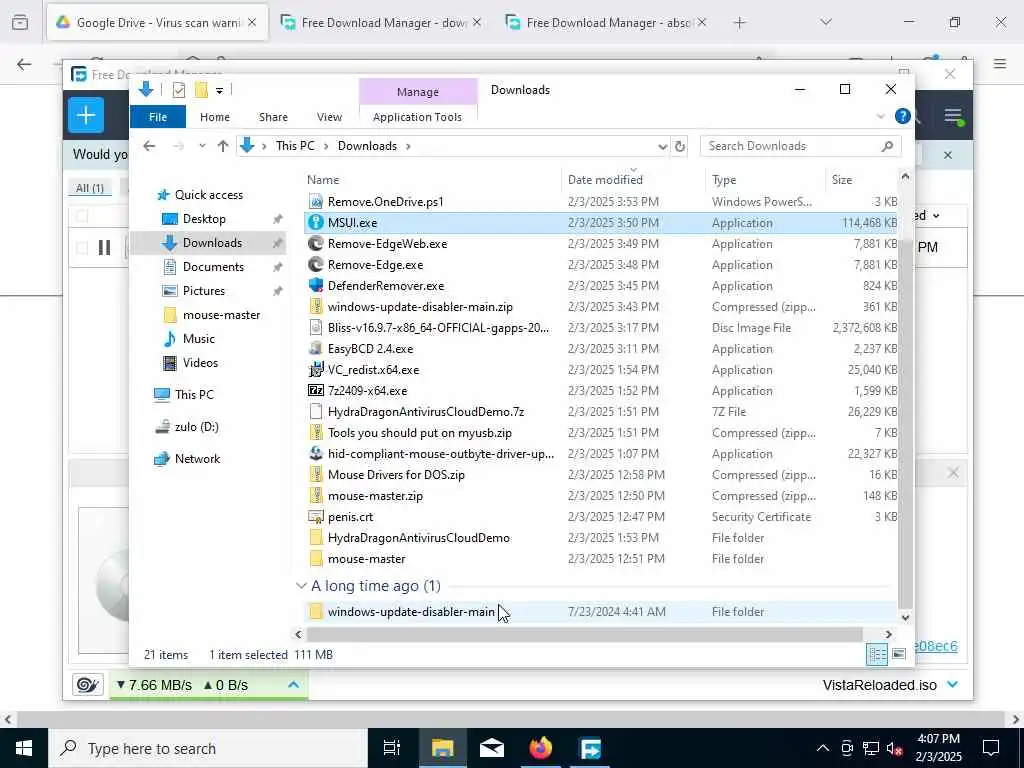Open the Windows Start menu
Image resolution: width=1024 pixels, height=768 pixels.
[x=24, y=748]
